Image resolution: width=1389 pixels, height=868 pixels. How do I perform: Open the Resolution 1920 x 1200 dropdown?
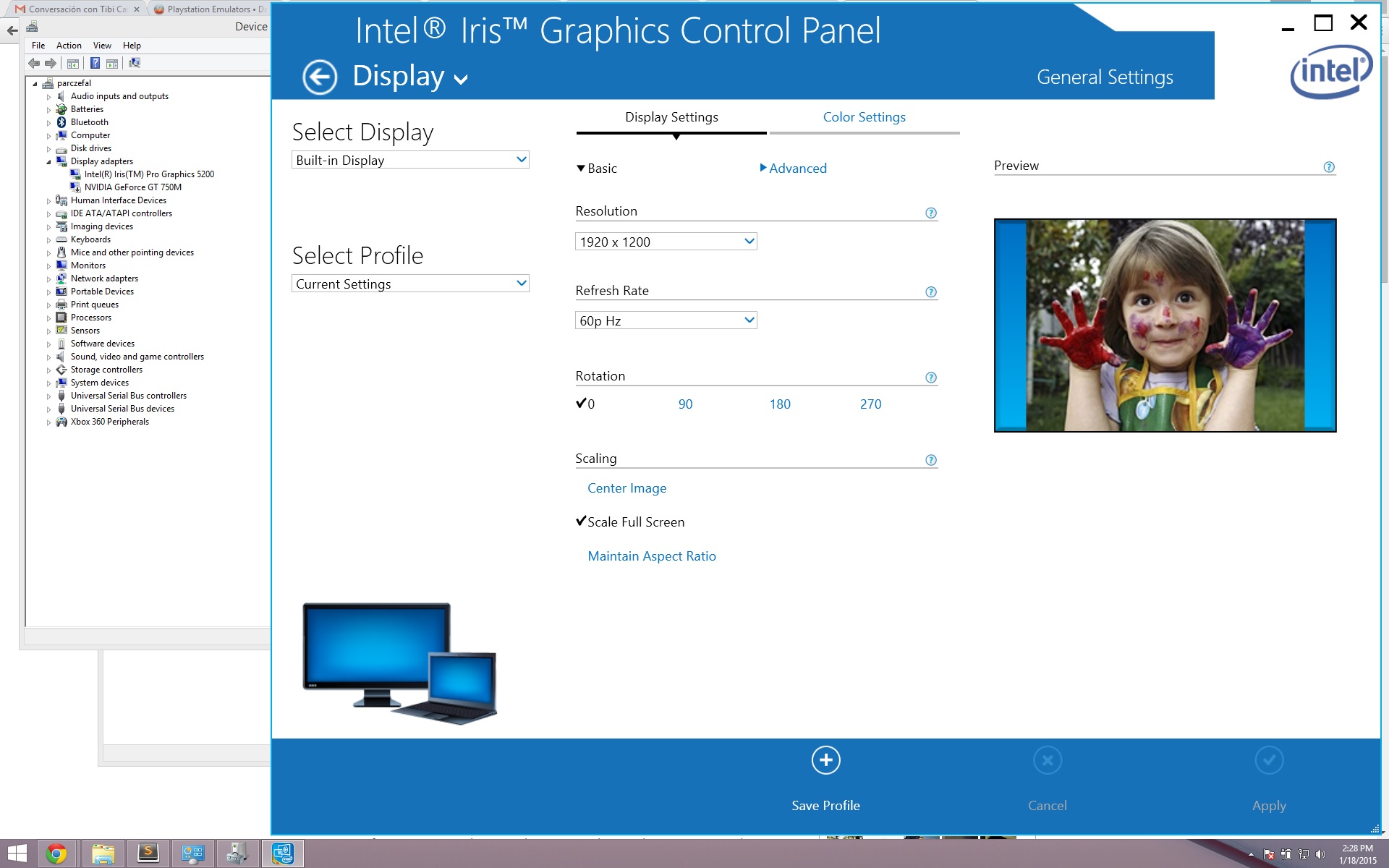tap(666, 242)
